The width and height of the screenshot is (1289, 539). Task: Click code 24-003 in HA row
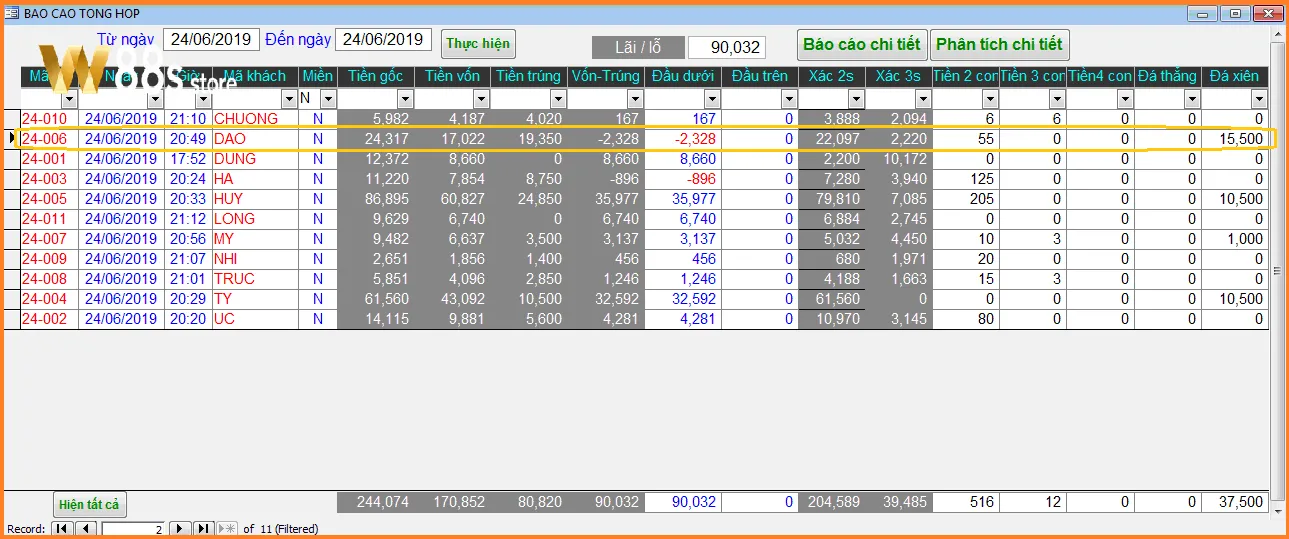pyautogui.click(x=44, y=179)
